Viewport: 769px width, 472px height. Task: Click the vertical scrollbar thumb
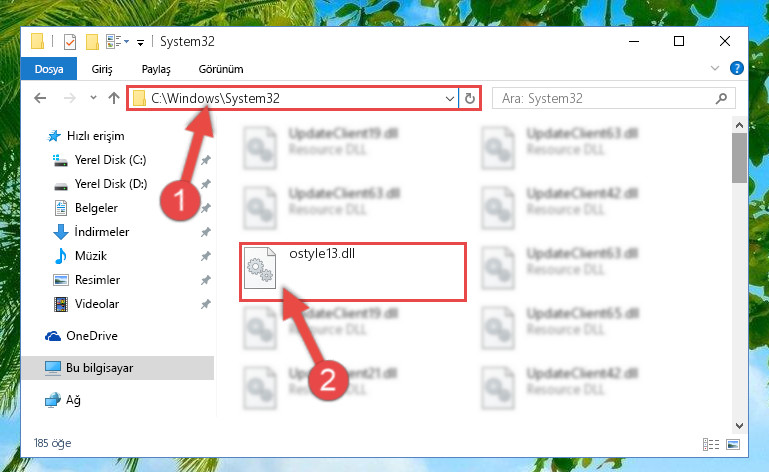click(739, 158)
